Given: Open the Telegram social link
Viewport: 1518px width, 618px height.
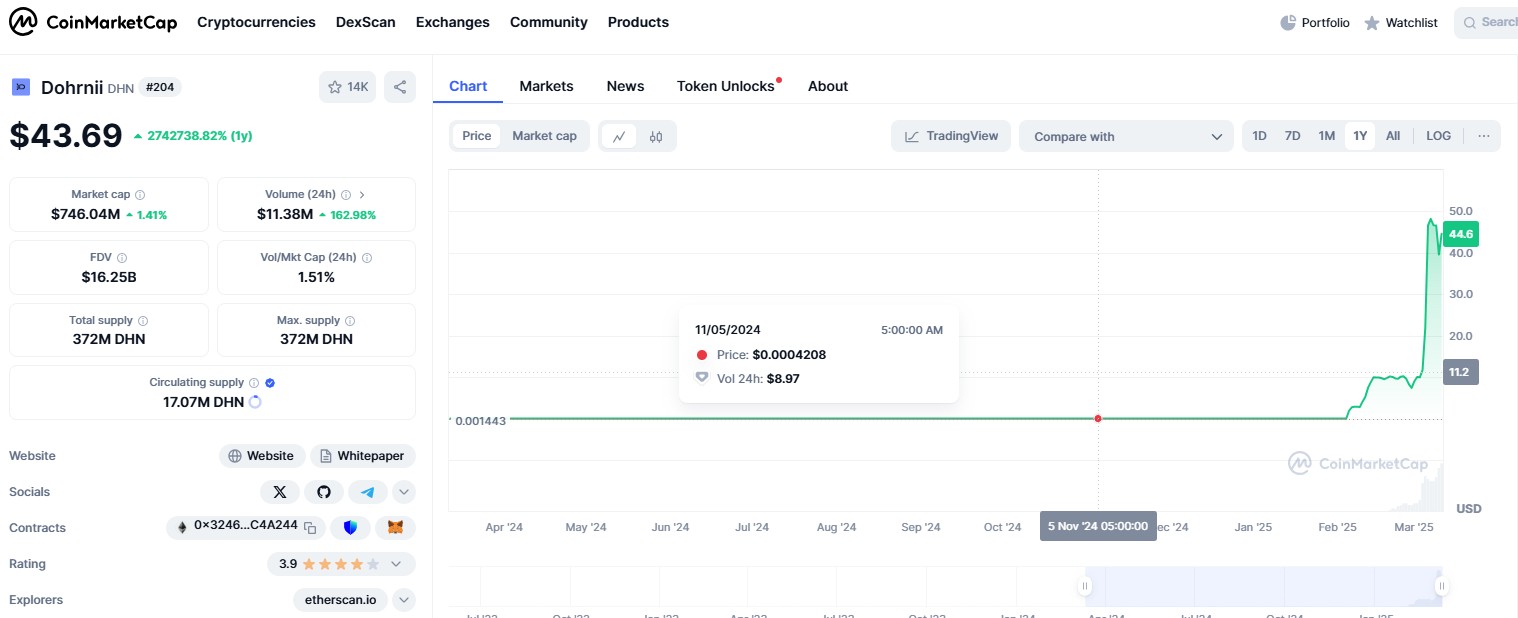Looking at the screenshot, I should [x=367, y=492].
